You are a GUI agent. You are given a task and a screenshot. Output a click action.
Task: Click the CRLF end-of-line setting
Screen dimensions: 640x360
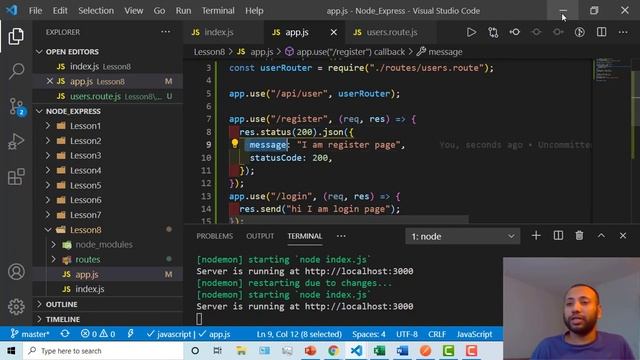(x=437, y=334)
